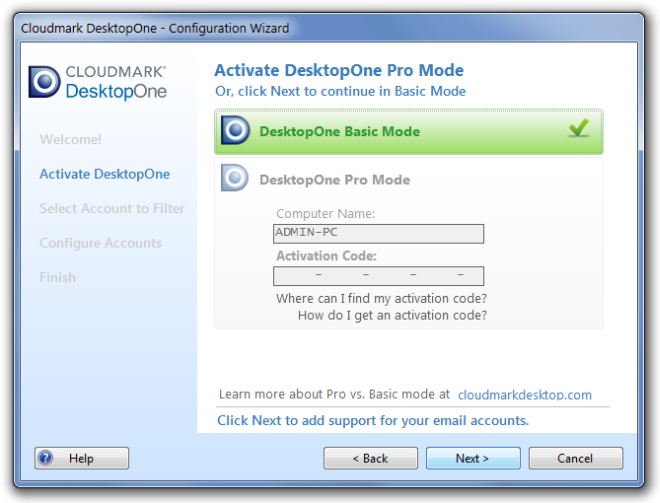Screen dimensions: 660x503
Task: Click the Cloudmark DesktopOne logo icon
Action: click(x=44, y=81)
